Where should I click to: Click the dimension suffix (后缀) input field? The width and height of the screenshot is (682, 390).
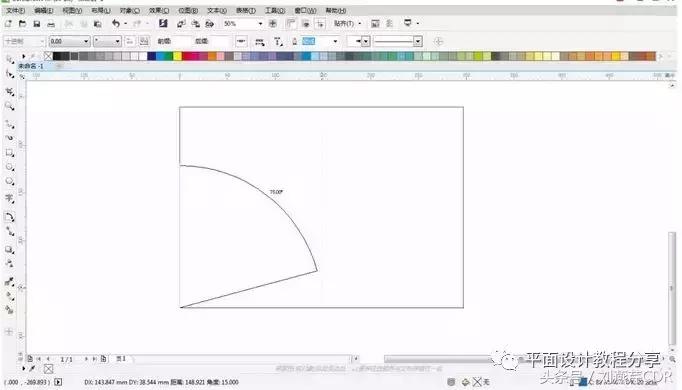tap(220, 41)
